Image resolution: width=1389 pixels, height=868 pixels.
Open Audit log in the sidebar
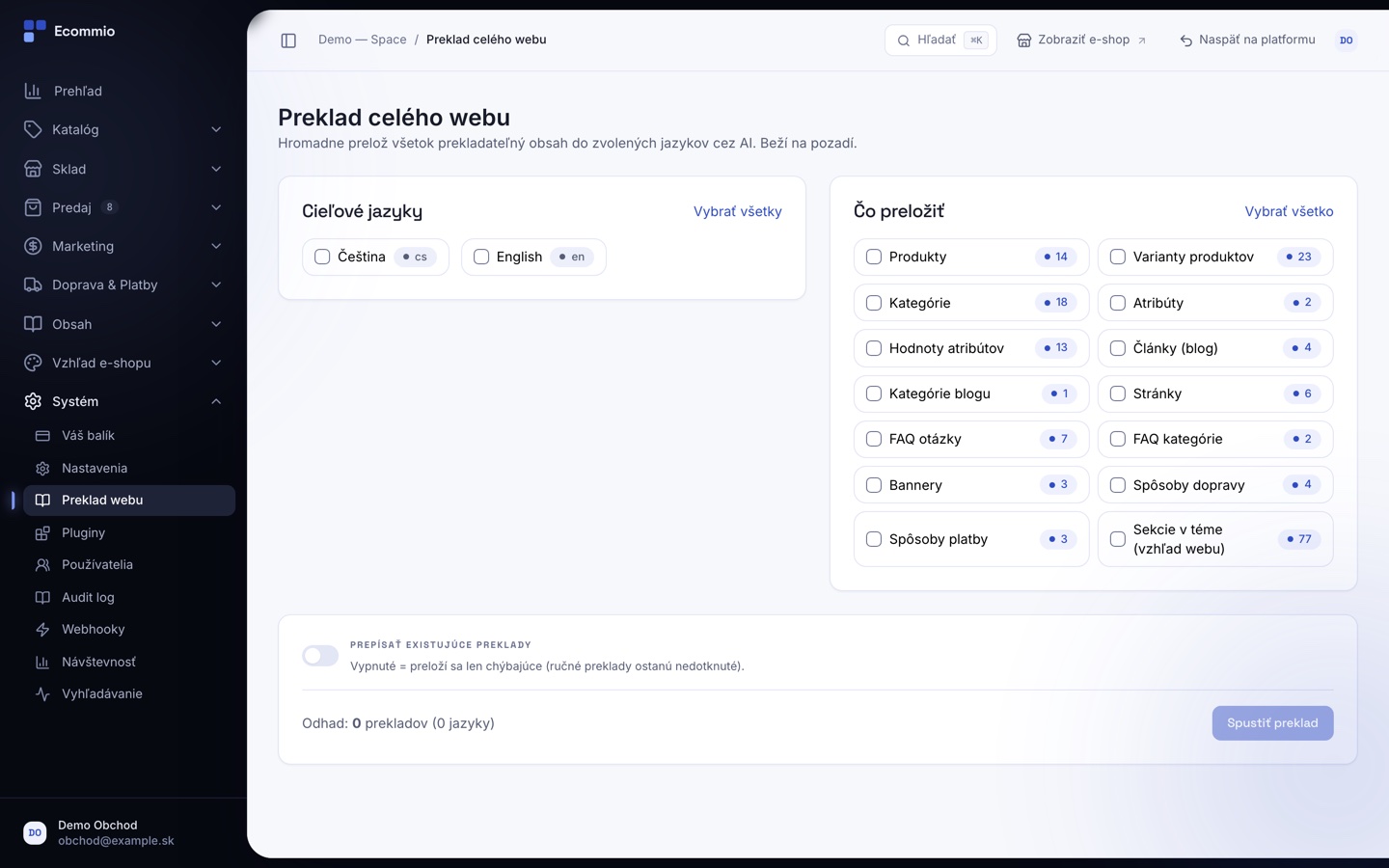tap(129, 598)
